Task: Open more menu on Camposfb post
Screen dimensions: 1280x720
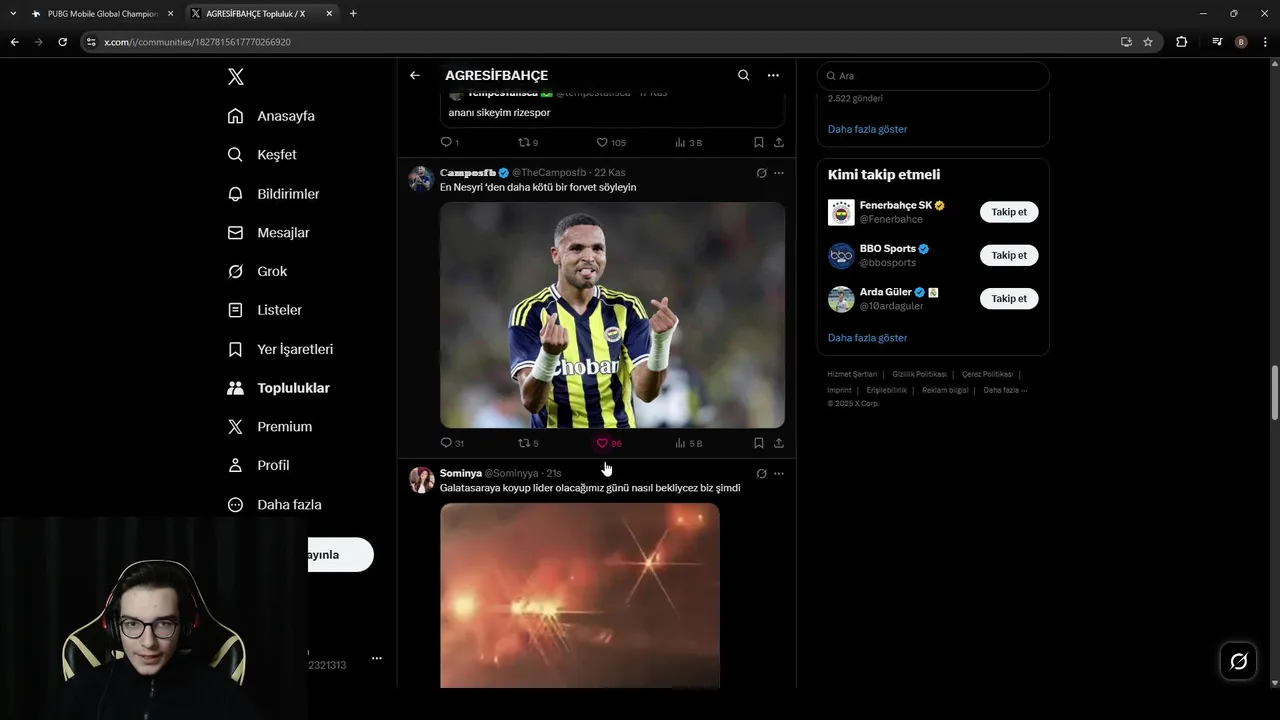Action: [x=779, y=173]
